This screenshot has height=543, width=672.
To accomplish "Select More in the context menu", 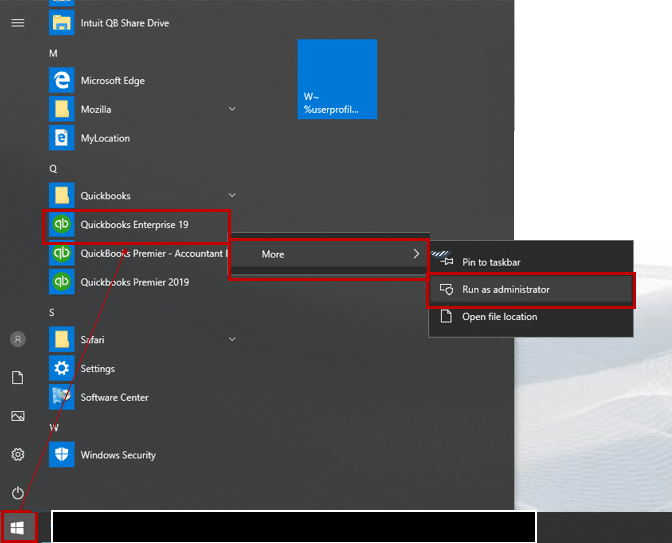I will coord(329,254).
